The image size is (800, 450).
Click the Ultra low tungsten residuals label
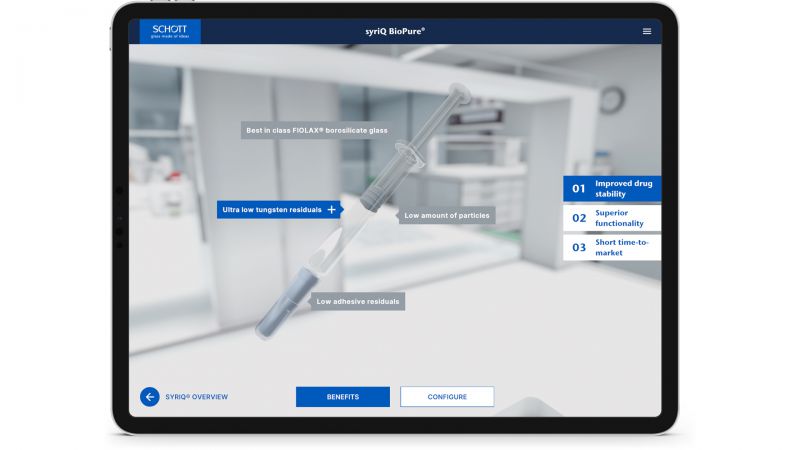(x=272, y=210)
